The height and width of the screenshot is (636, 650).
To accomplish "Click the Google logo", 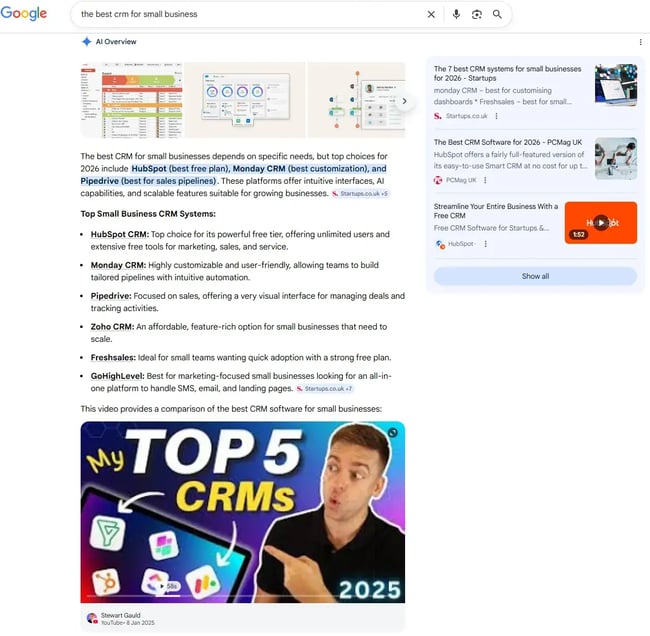I will 24,13.
